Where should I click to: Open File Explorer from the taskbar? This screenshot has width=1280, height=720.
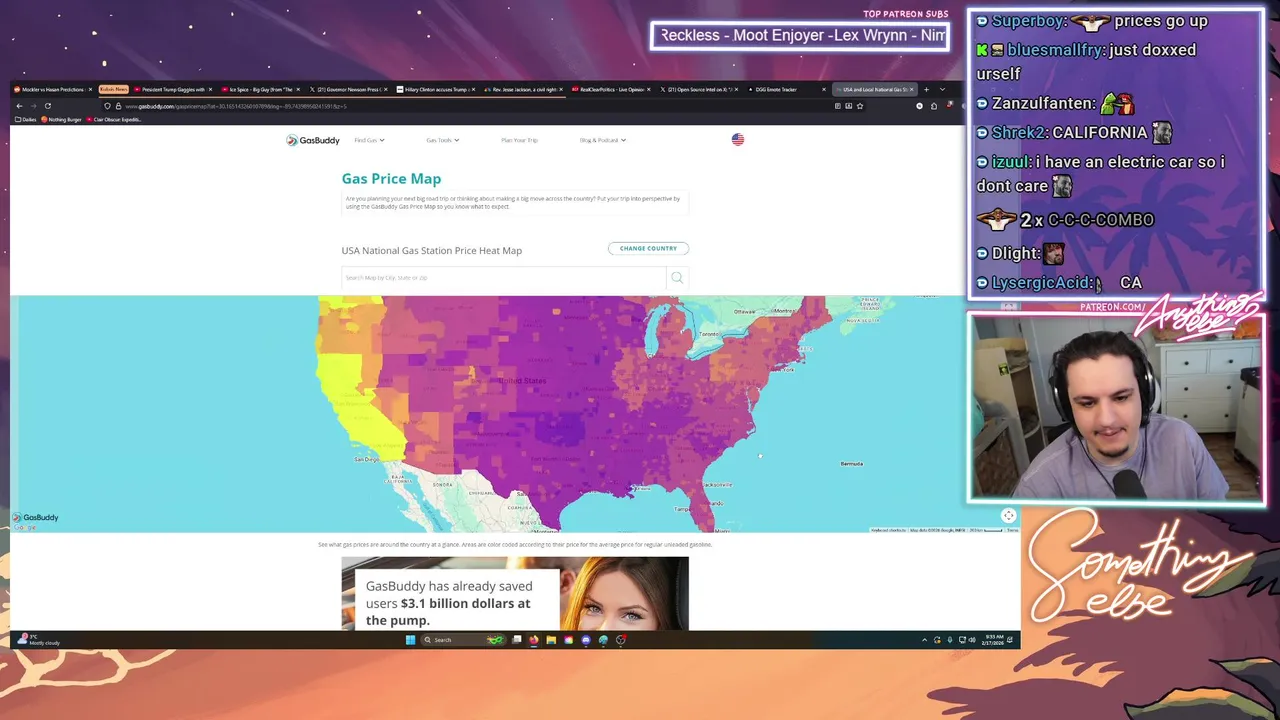[551, 640]
